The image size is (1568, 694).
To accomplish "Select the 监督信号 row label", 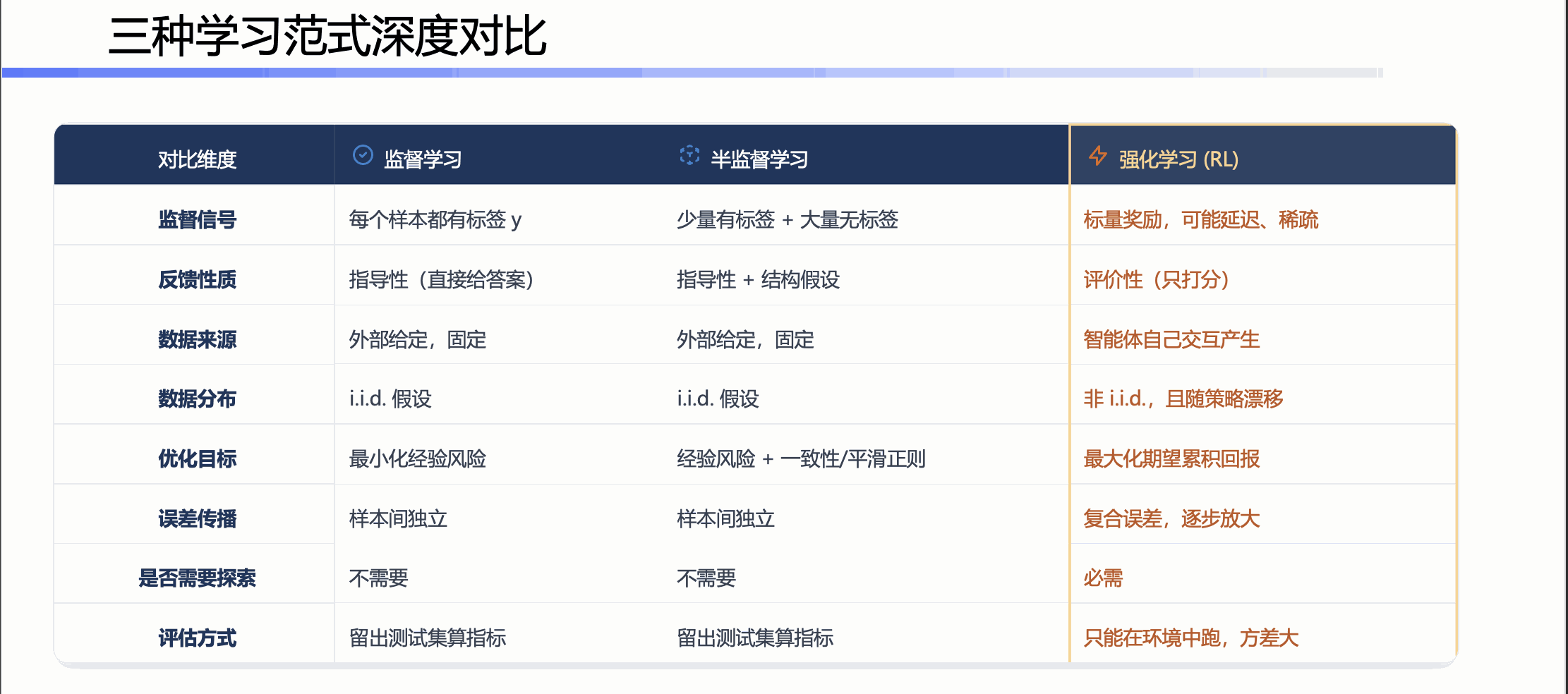I will point(197,220).
